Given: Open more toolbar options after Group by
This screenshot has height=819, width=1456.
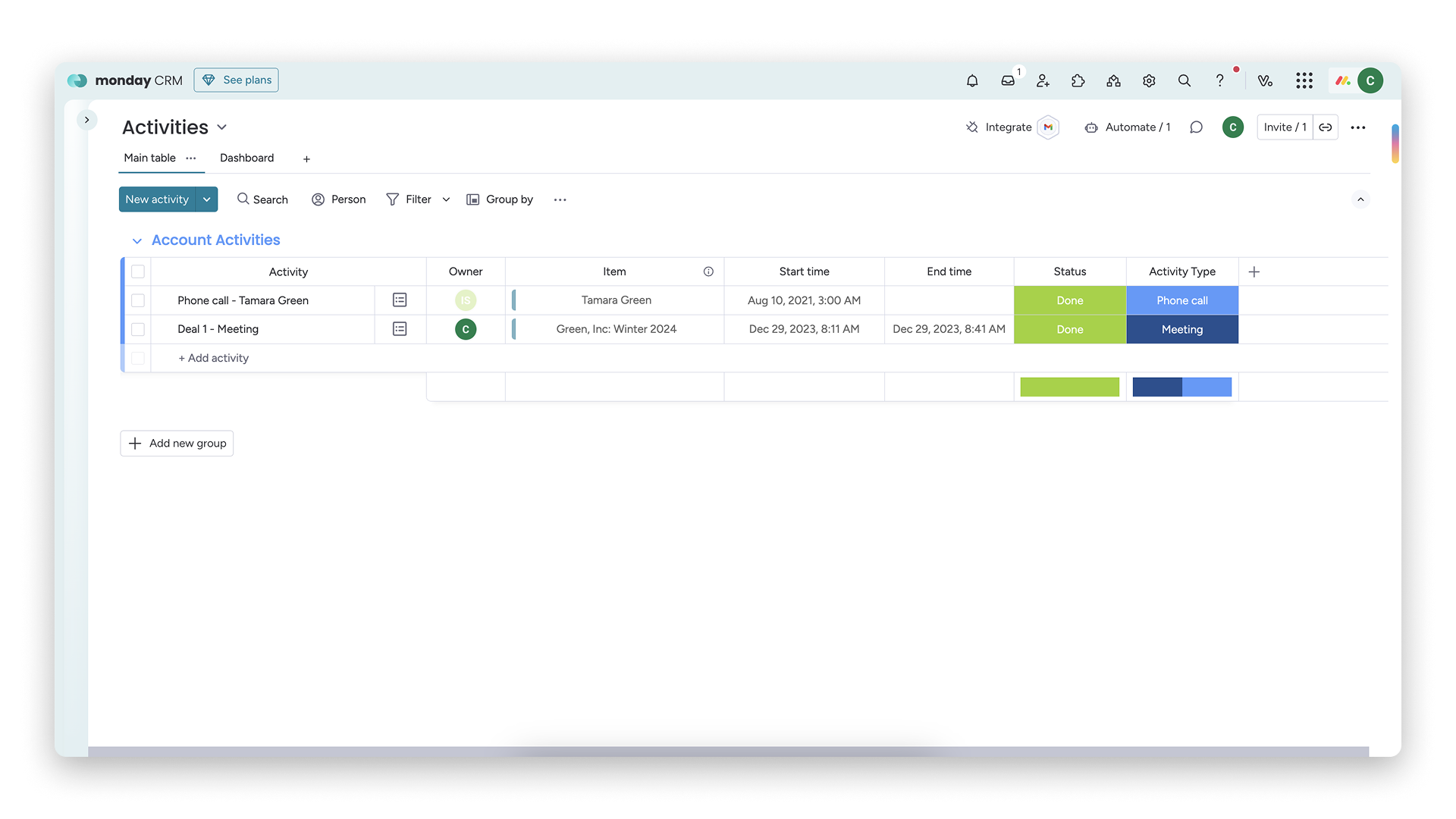Looking at the screenshot, I should pos(560,199).
